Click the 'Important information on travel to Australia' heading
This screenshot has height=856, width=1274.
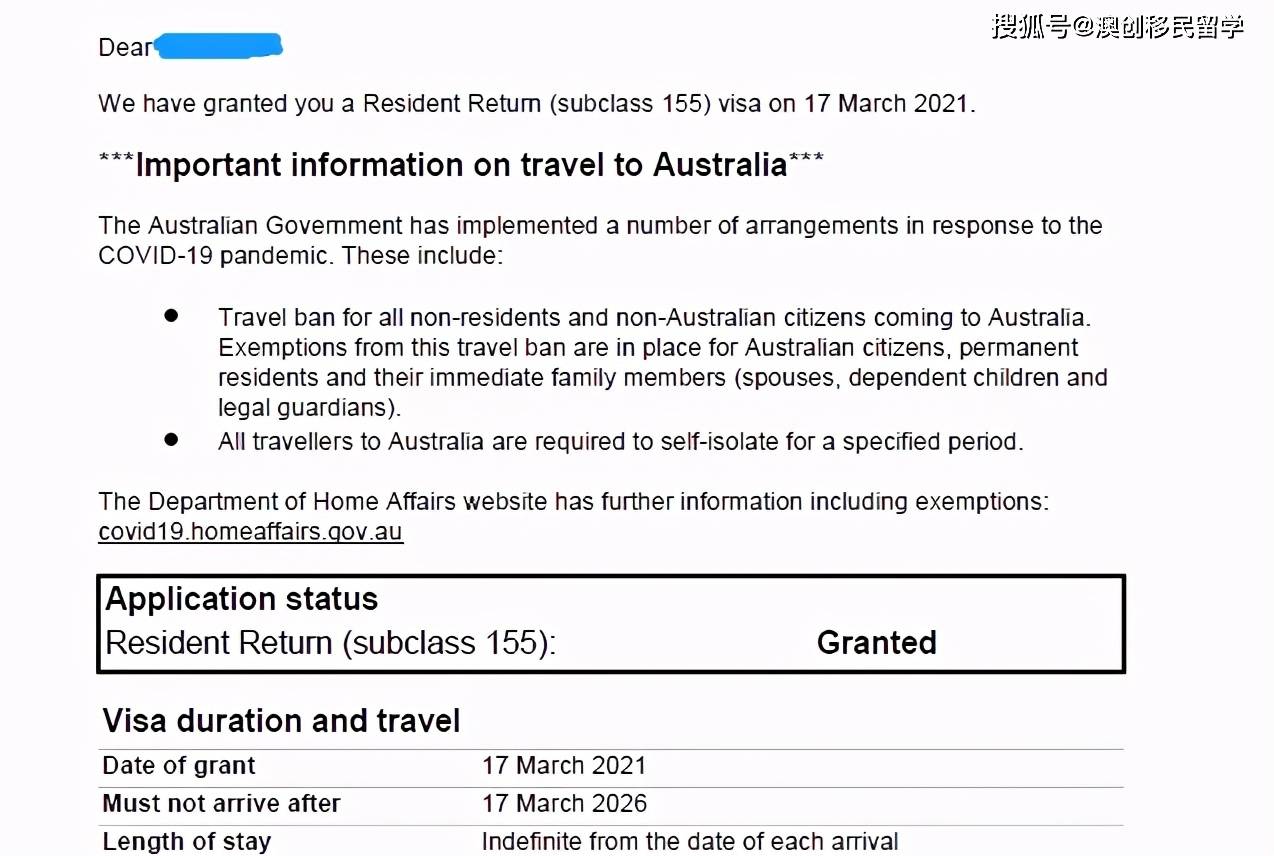461,165
